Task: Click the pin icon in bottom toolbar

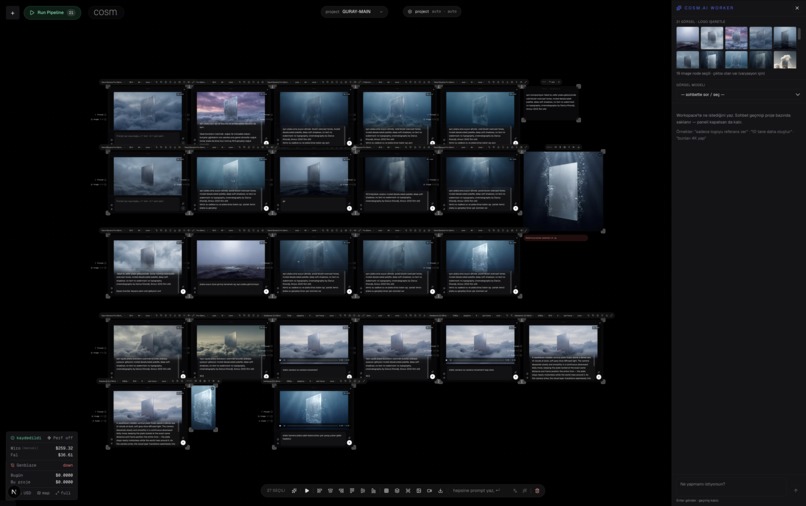Action: (294, 491)
